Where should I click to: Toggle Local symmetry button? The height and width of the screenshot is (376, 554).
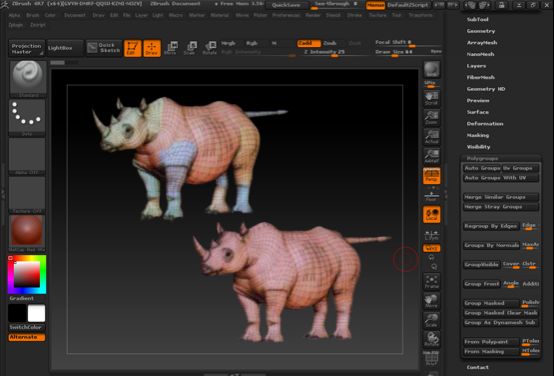pos(432,215)
